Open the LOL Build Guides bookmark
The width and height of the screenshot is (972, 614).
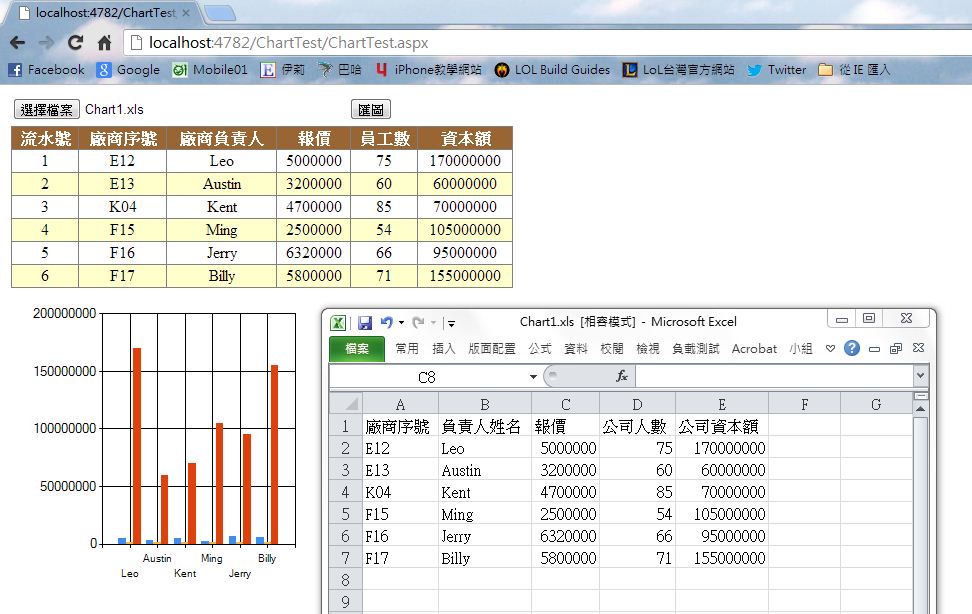(552, 70)
